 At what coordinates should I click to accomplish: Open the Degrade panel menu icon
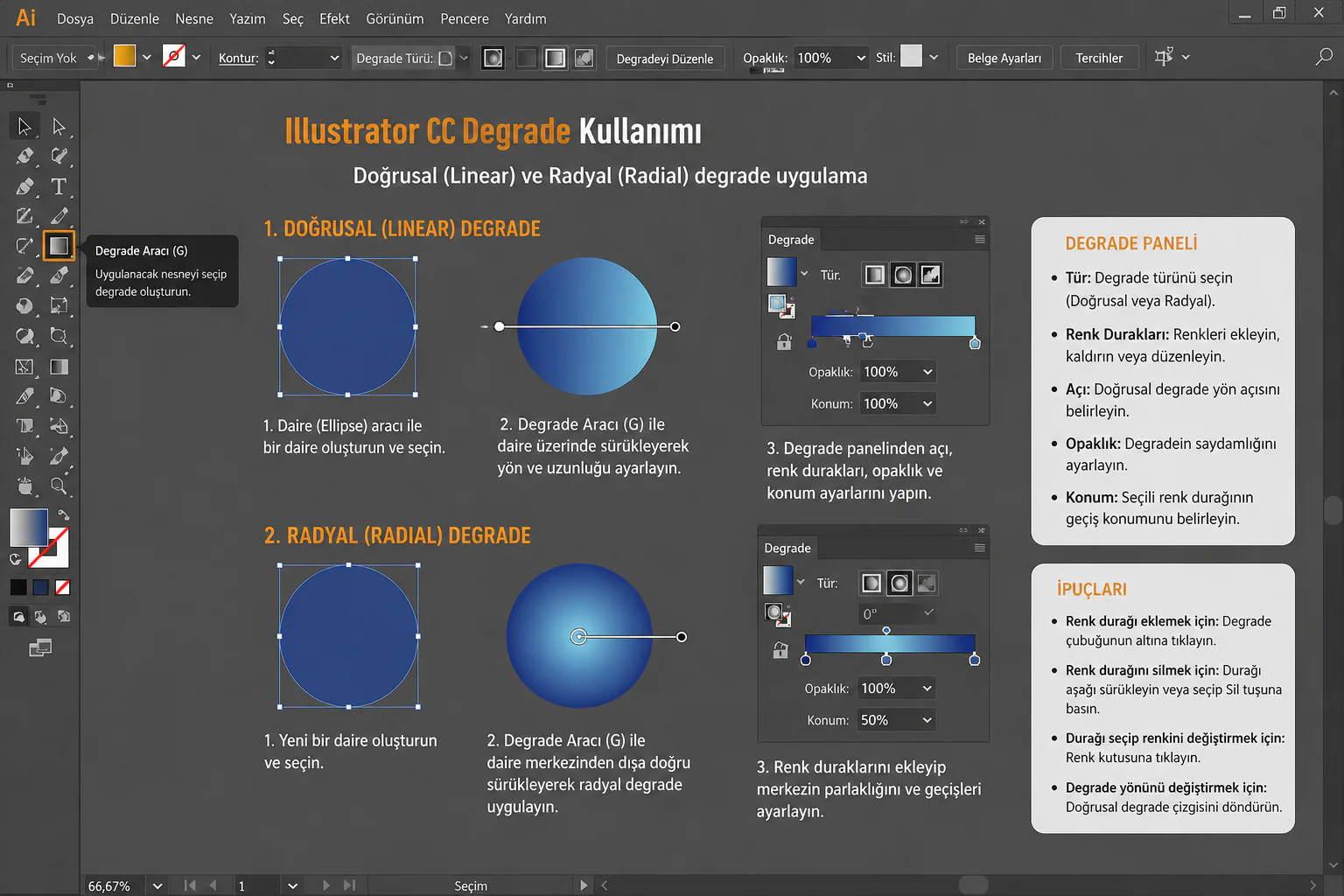[978, 239]
